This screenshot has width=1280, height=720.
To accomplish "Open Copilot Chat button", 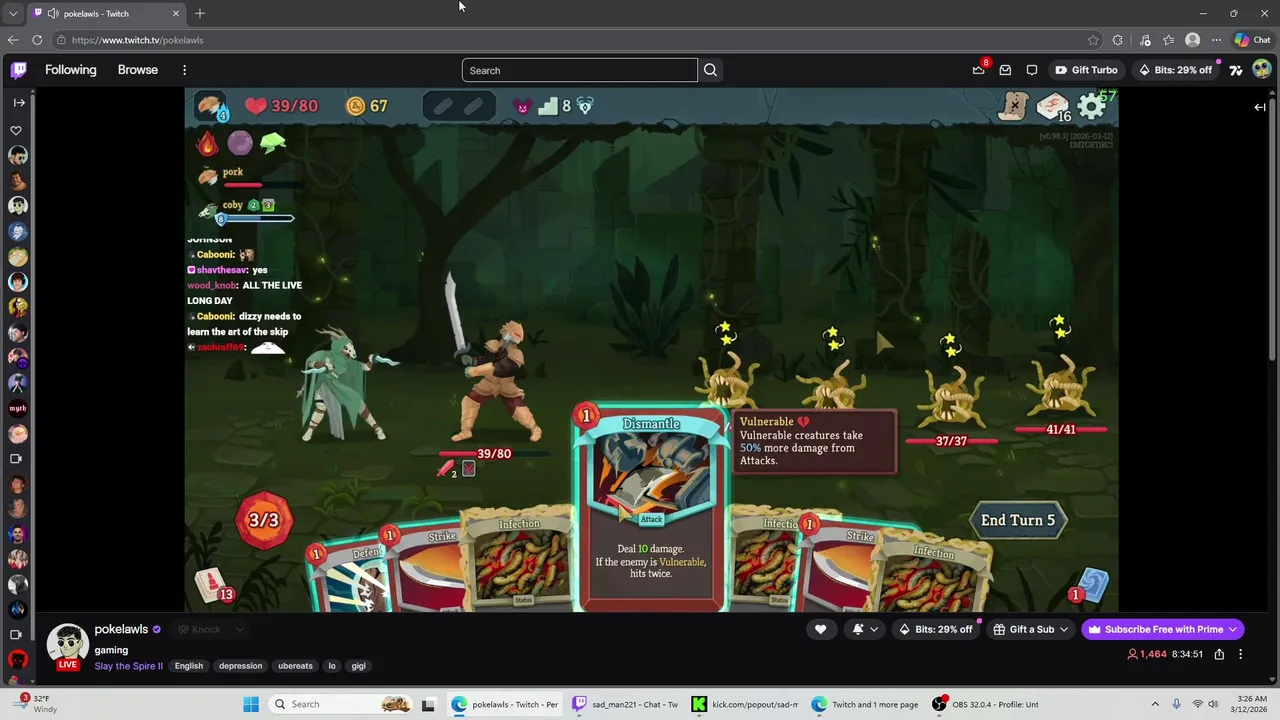I will (1252, 40).
